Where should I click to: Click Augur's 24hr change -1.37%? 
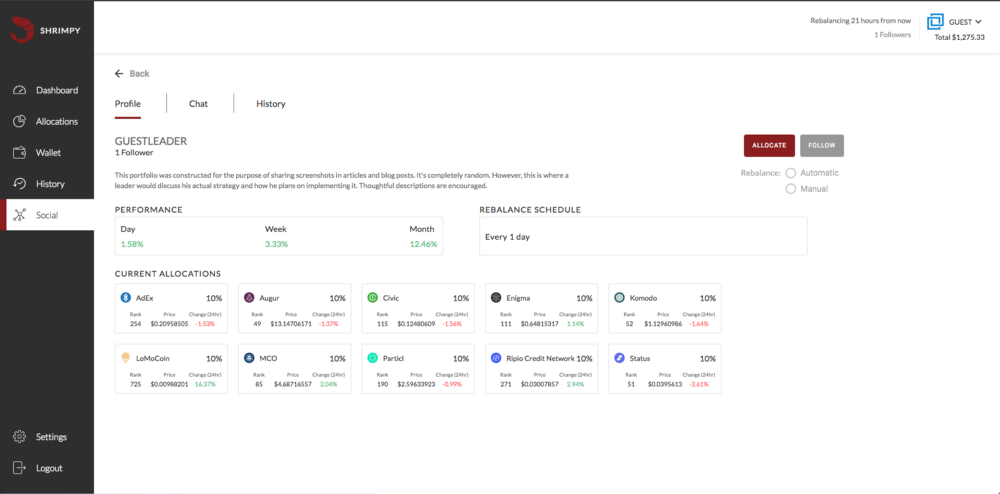click(328, 324)
